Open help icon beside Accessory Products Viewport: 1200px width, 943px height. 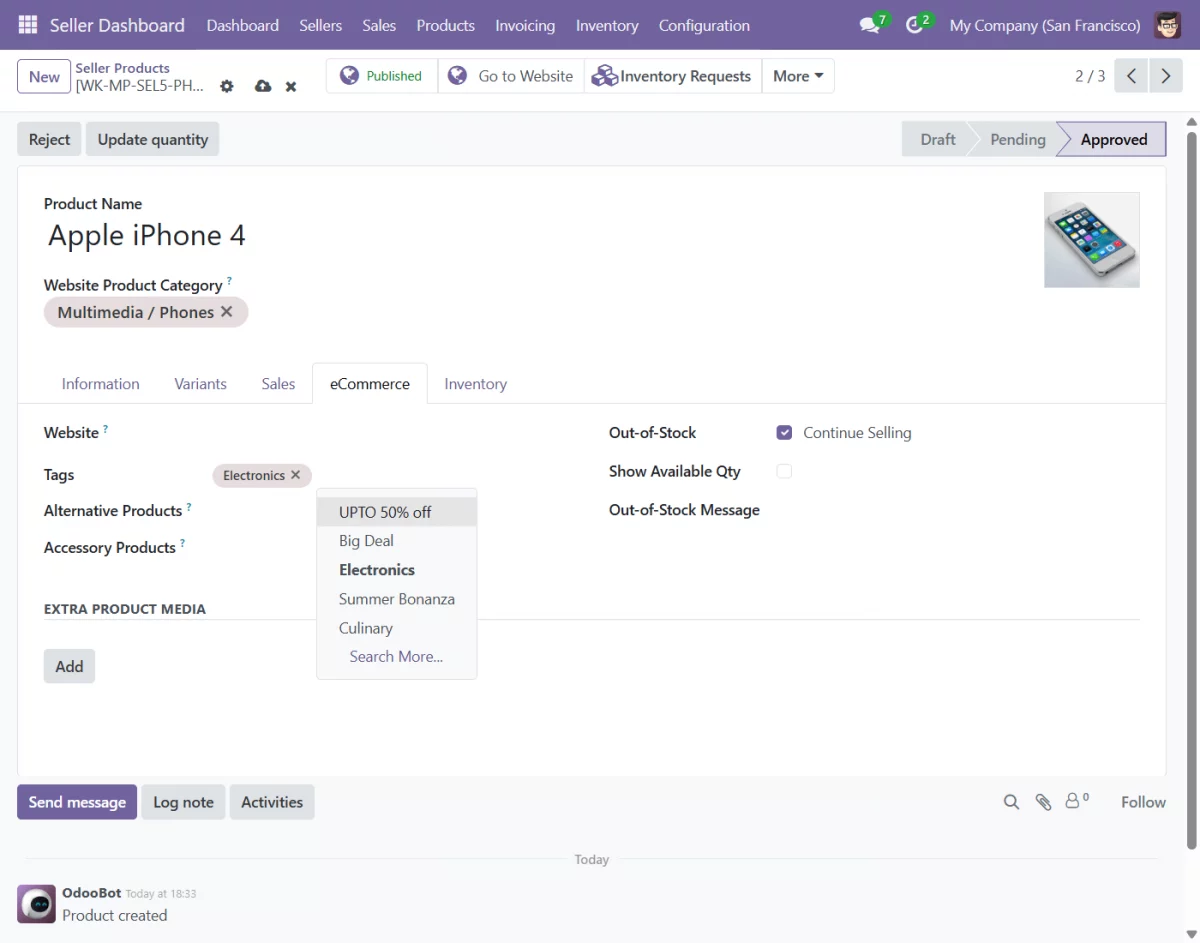point(182,544)
